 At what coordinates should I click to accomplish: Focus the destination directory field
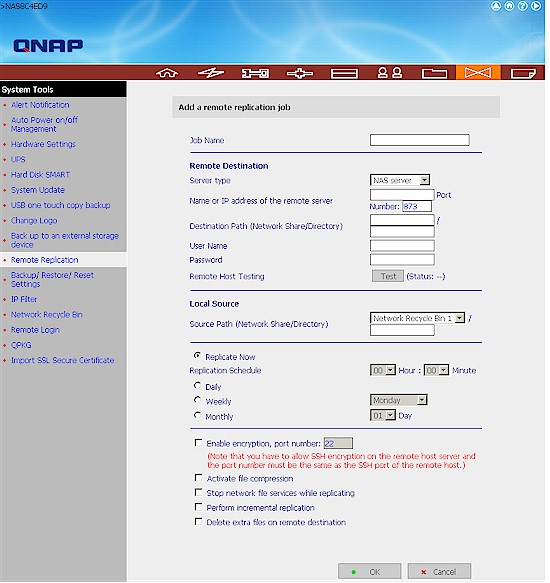coord(402,231)
